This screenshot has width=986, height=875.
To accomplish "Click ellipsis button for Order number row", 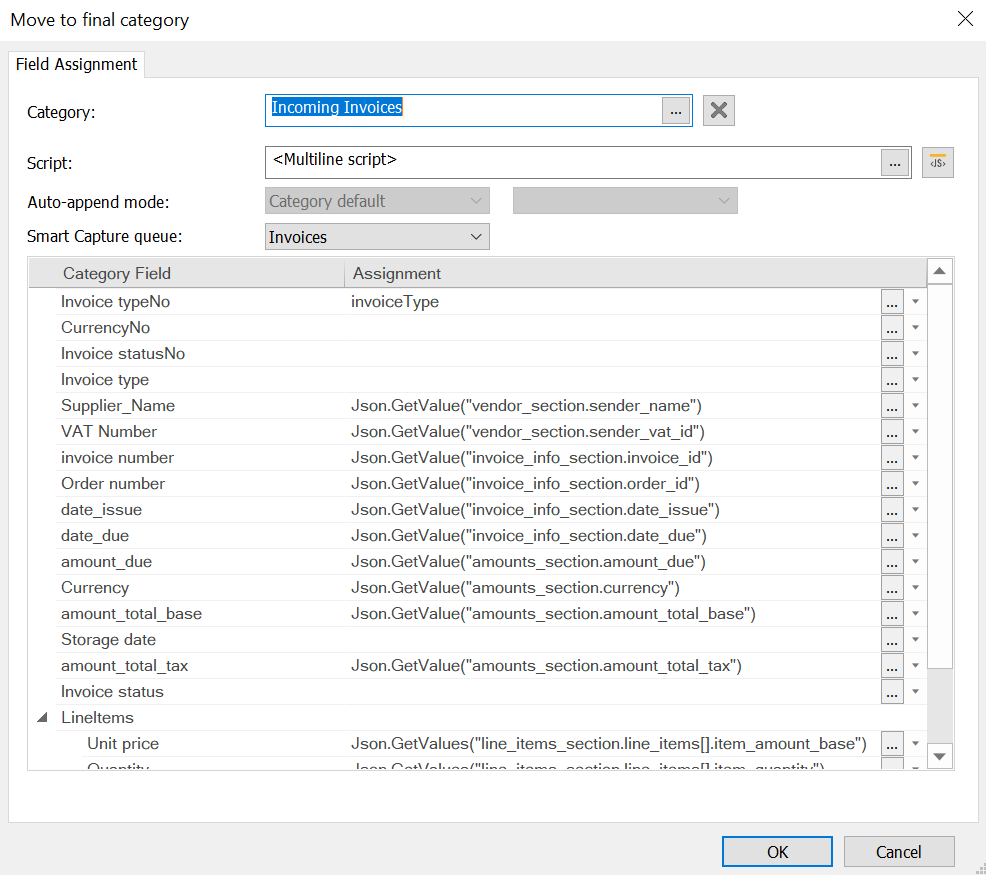I will click(892, 484).
